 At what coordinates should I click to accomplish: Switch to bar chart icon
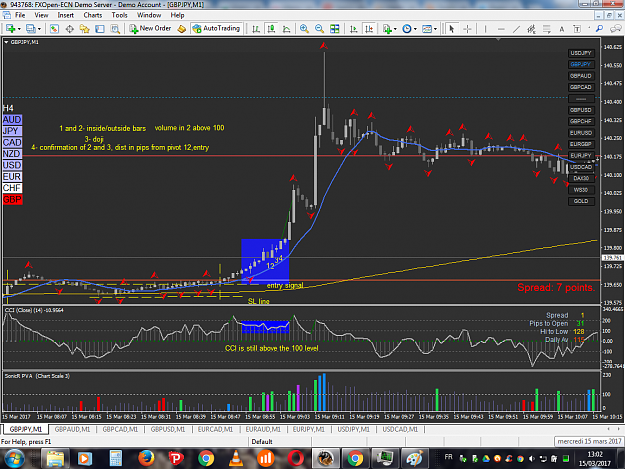pos(256,29)
